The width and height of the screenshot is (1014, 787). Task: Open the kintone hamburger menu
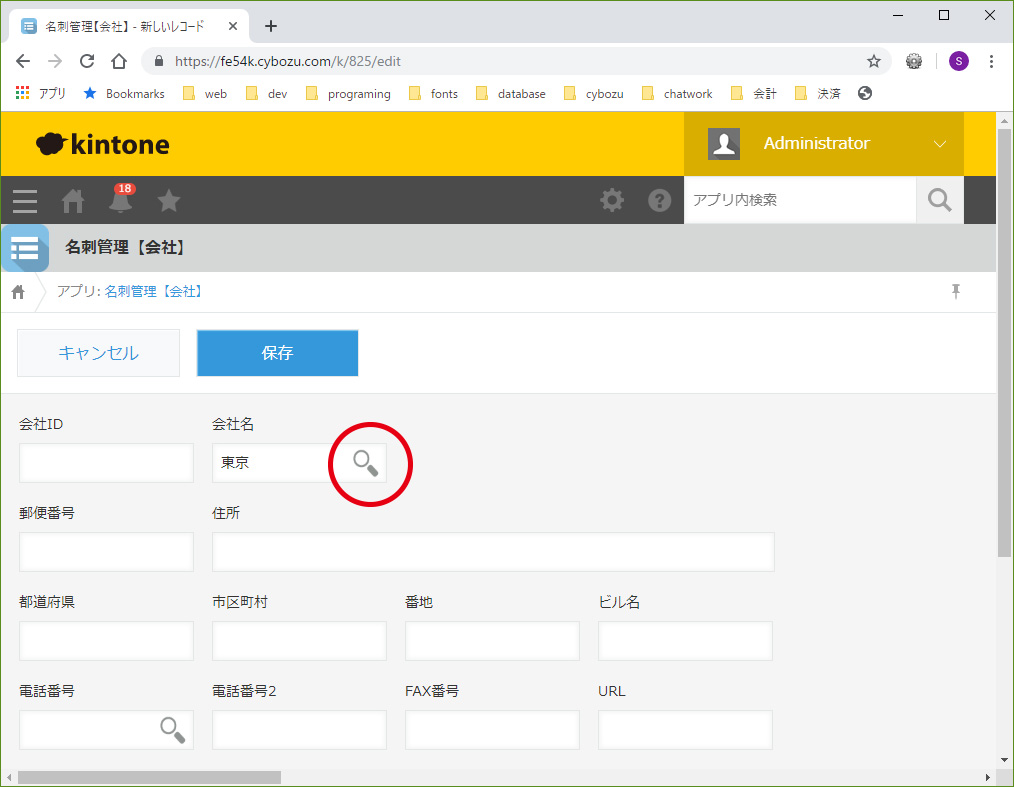tap(25, 200)
